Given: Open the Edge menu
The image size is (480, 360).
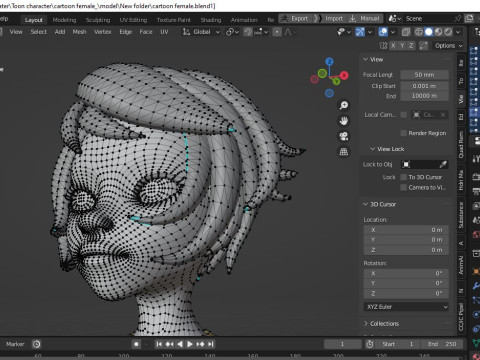Looking at the screenshot, I should [x=126, y=32].
